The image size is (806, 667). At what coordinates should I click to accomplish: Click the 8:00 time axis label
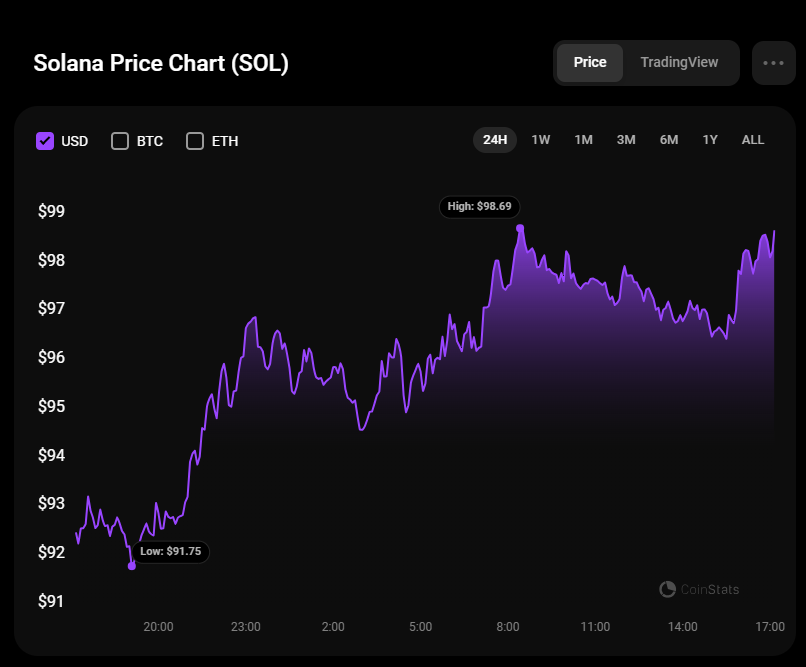508,627
